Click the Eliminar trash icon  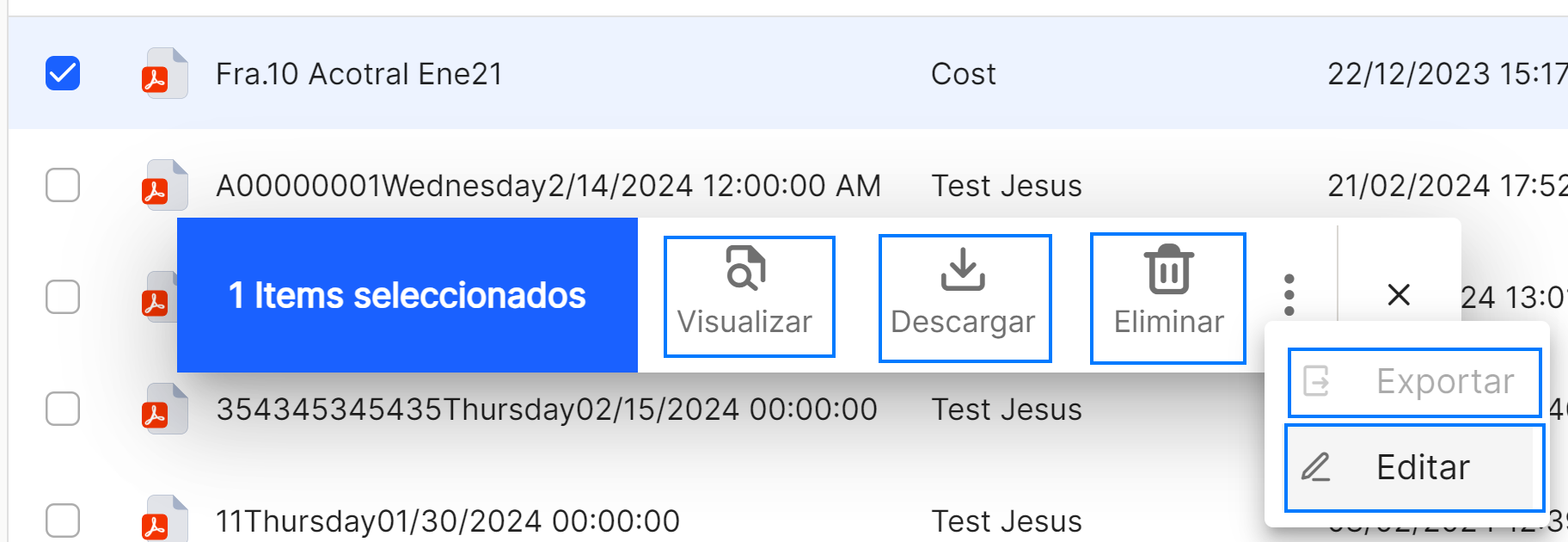pyautogui.click(x=1168, y=269)
